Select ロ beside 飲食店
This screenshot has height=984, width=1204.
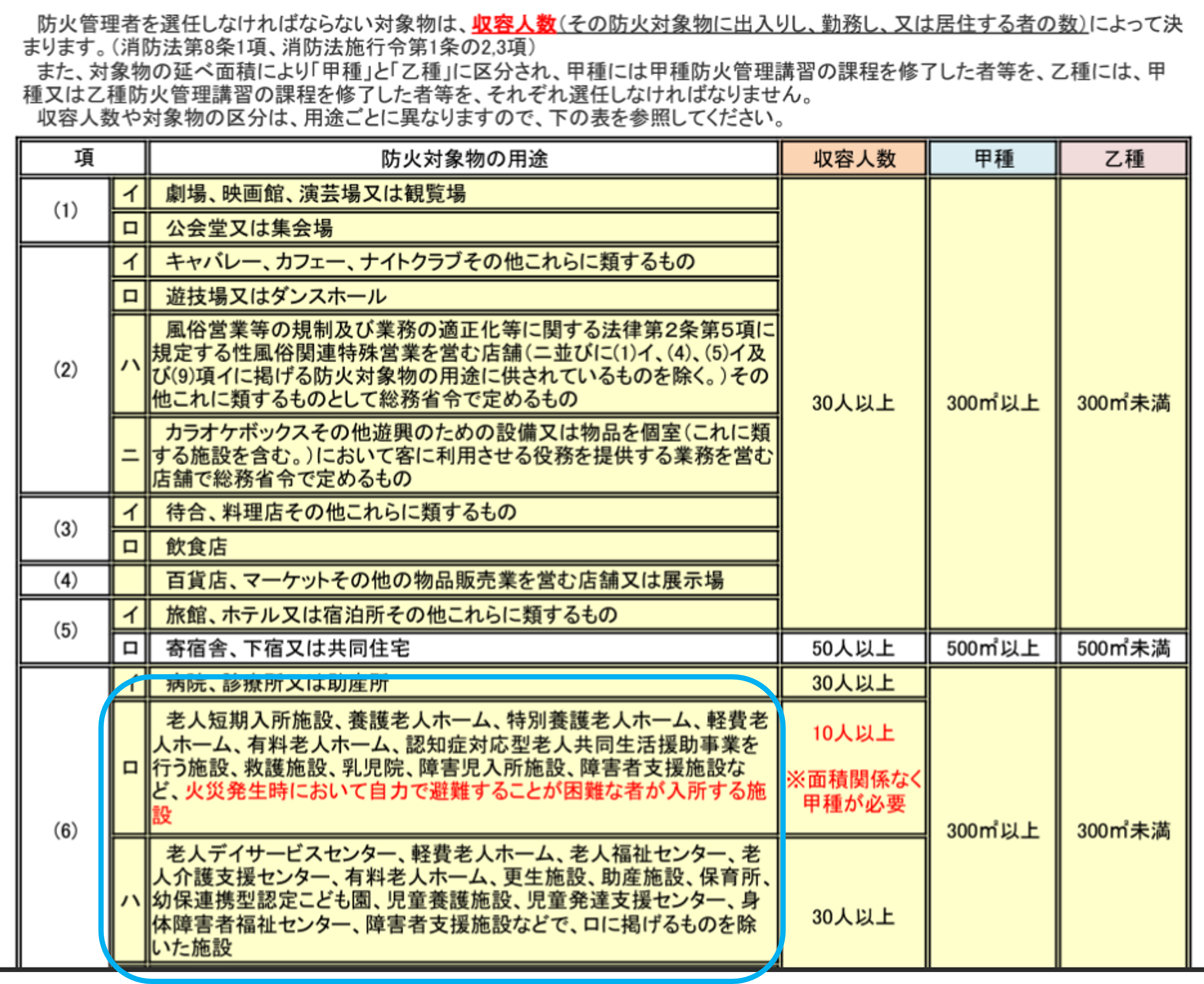[x=130, y=546]
